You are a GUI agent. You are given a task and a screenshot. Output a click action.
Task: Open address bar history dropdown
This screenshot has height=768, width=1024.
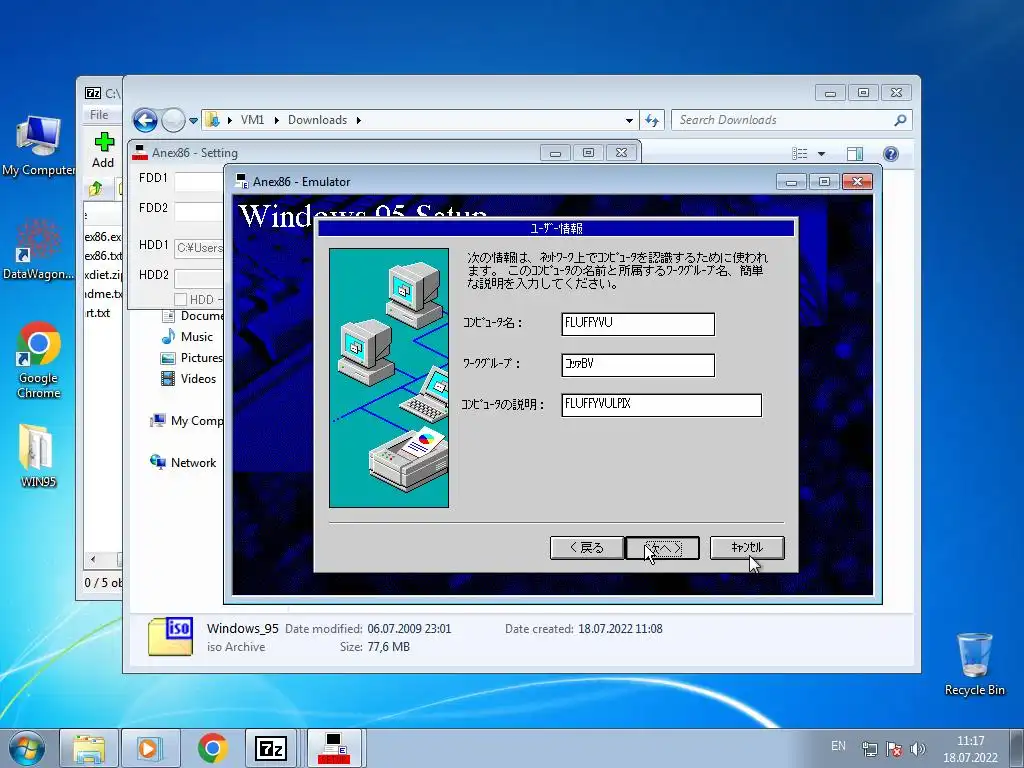629,121
